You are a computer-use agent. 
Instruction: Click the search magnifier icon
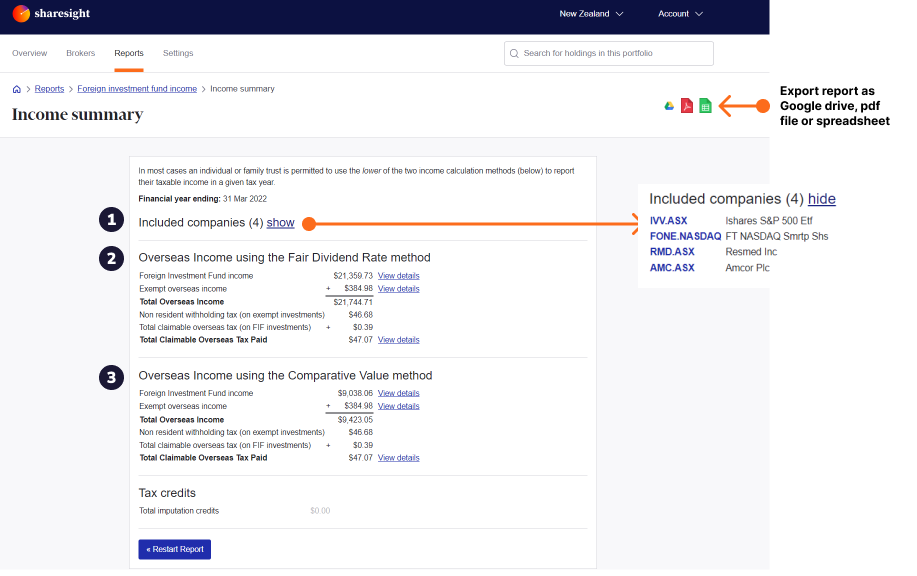coord(514,53)
